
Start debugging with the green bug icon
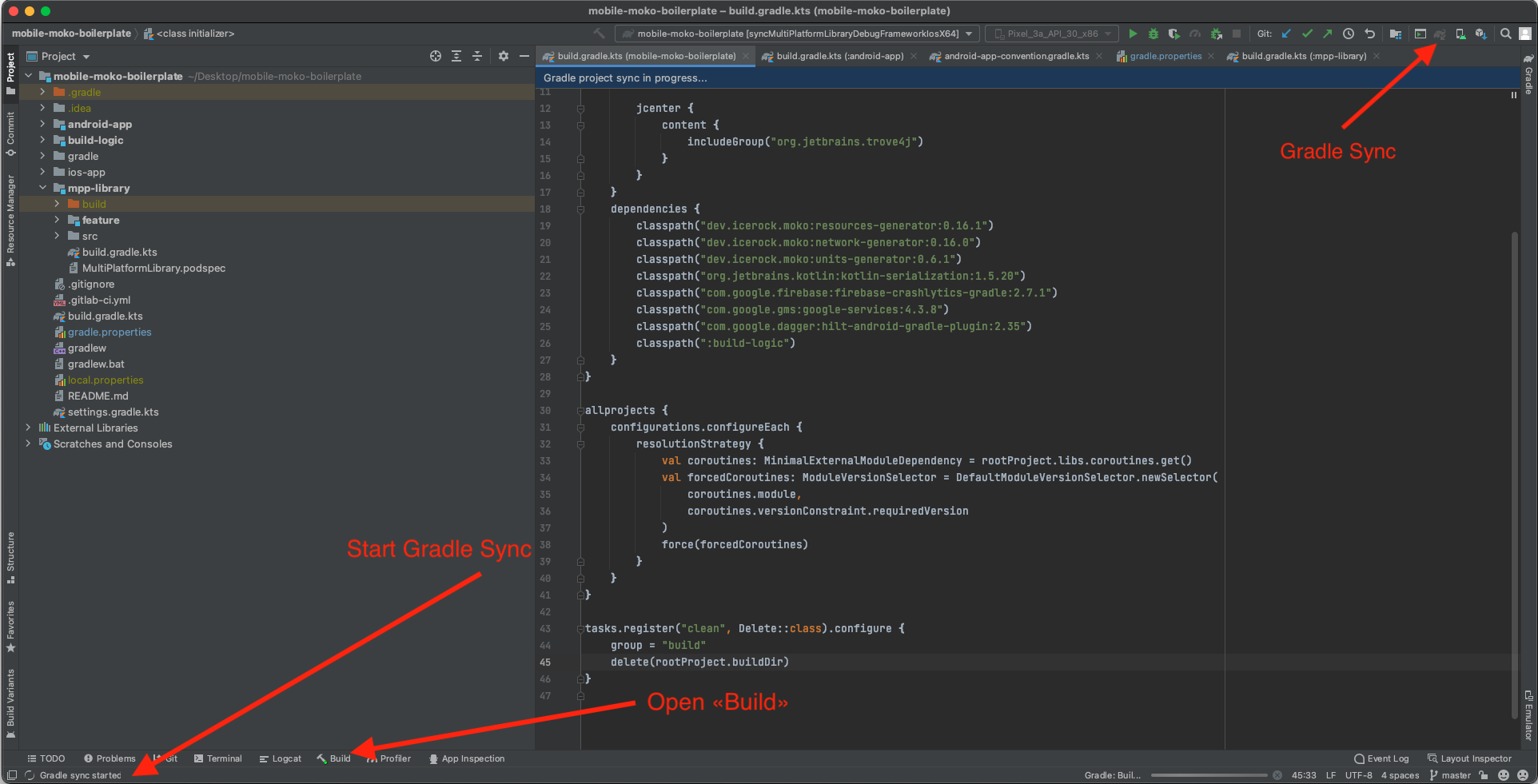click(x=1153, y=34)
